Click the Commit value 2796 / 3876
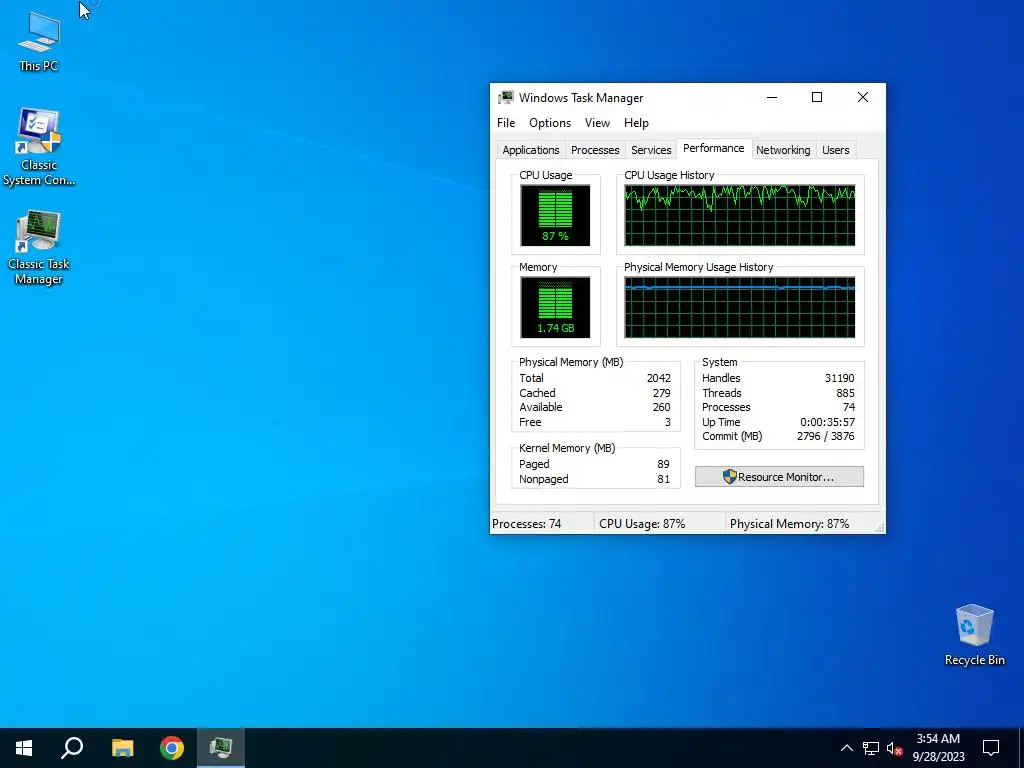Image resolution: width=1024 pixels, height=768 pixels. [825, 436]
